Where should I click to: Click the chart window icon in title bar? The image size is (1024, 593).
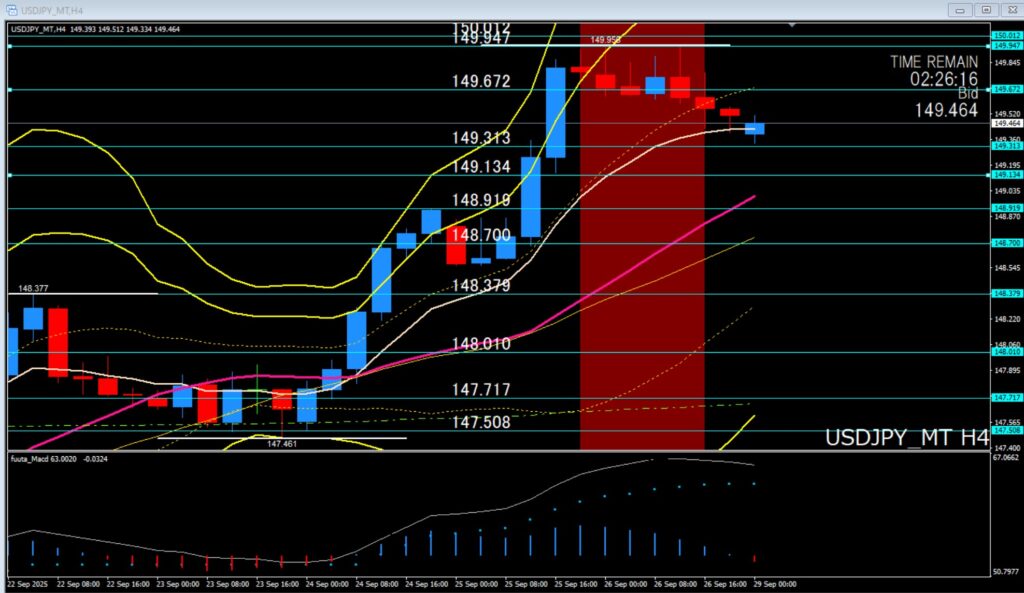pyautogui.click(x=11, y=9)
